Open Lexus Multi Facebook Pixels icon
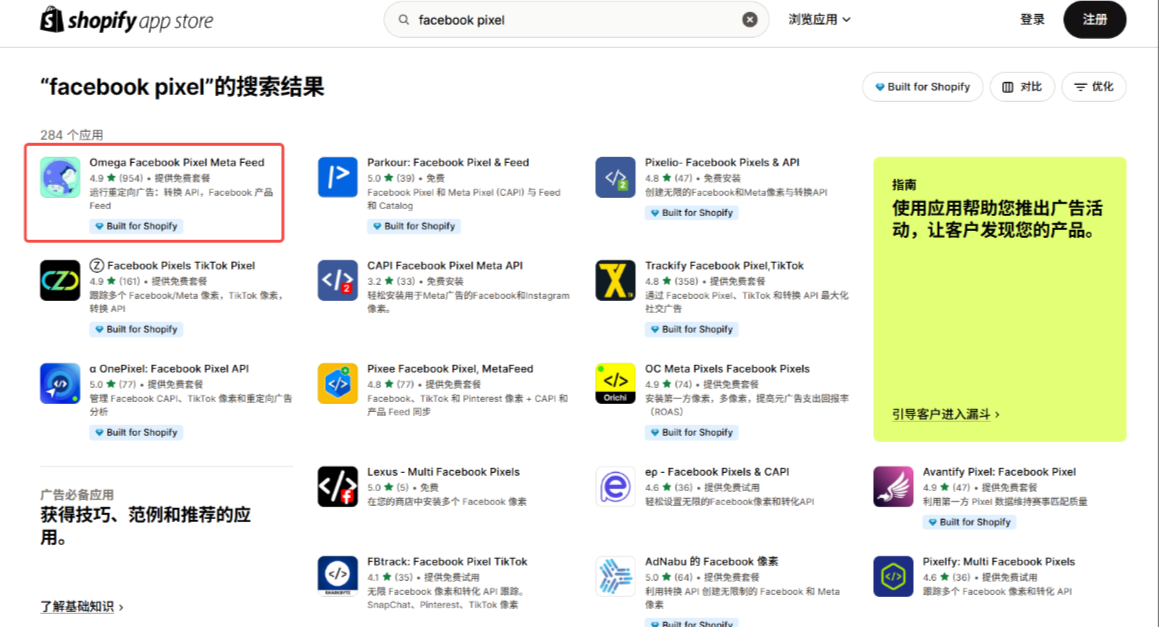 [338, 487]
